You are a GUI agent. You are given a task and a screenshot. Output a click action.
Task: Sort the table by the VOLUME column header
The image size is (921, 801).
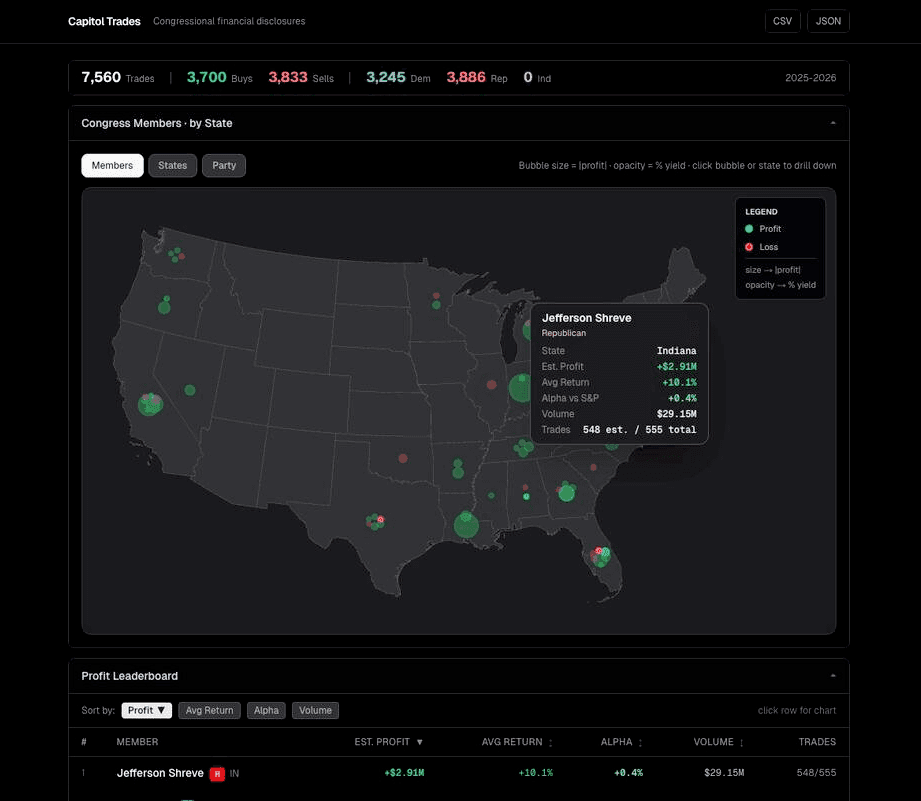(712, 742)
